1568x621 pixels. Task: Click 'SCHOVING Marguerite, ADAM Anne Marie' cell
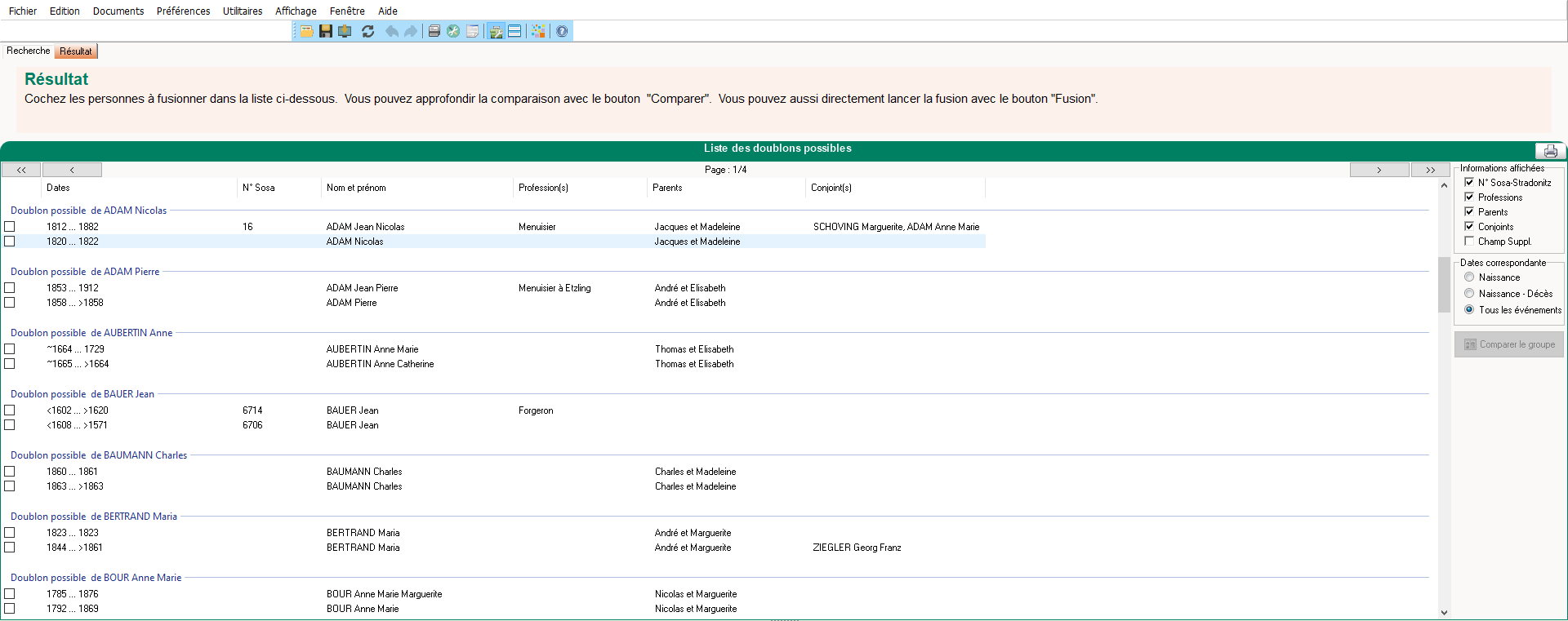[x=896, y=227]
